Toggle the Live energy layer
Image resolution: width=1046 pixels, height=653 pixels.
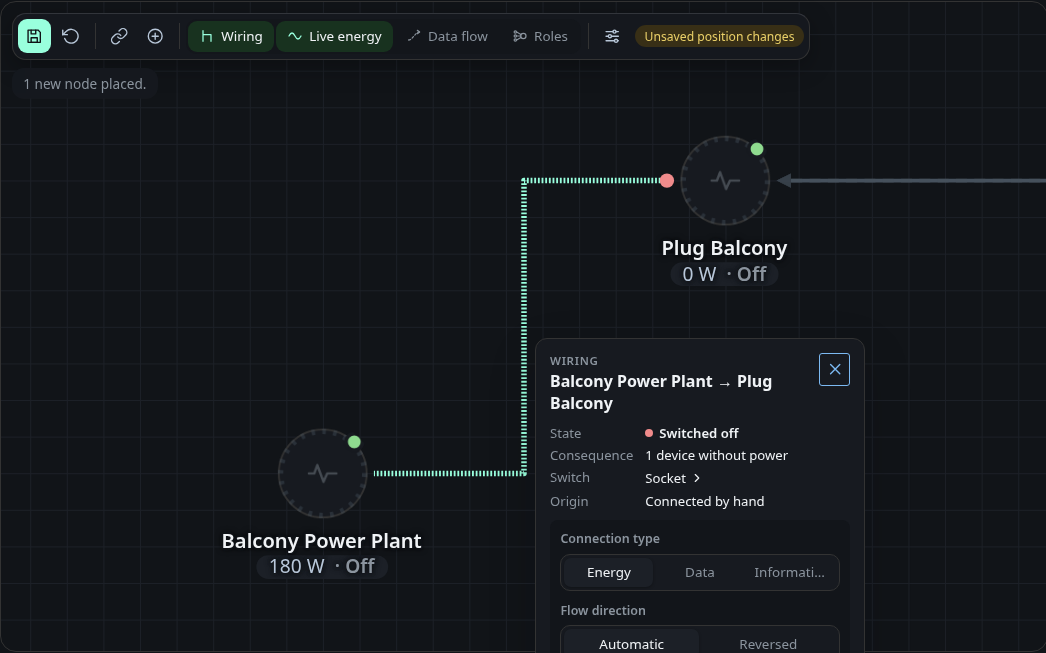(x=334, y=36)
